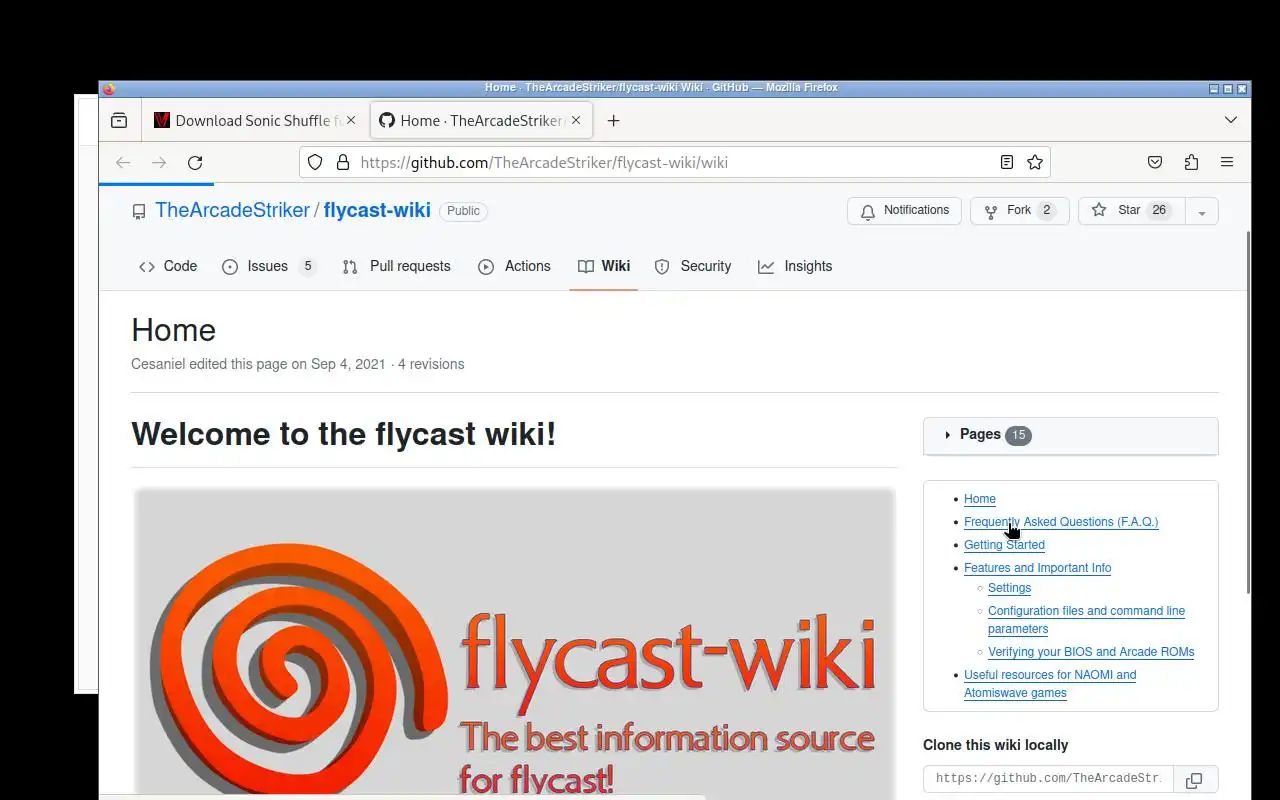
Task: Save page to Pocket
Action: 1155,162
